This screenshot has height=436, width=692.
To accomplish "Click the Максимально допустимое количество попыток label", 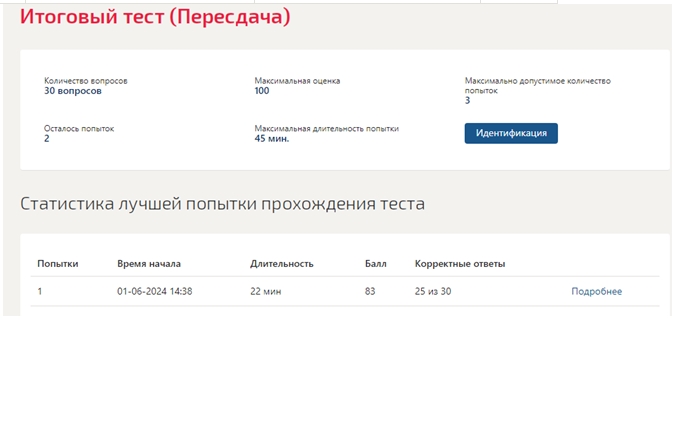I will click(x=538, y=86).
